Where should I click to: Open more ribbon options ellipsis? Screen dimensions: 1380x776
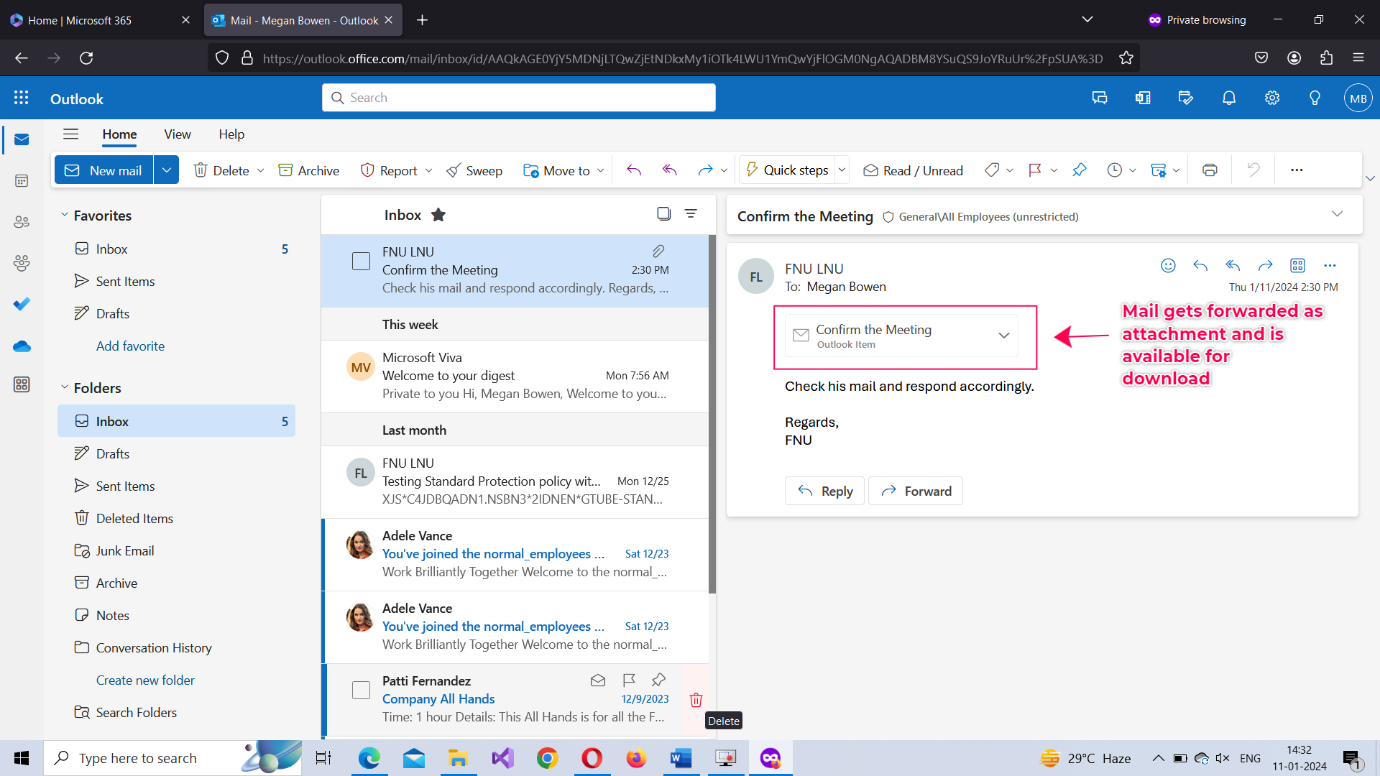point(1296,170)
